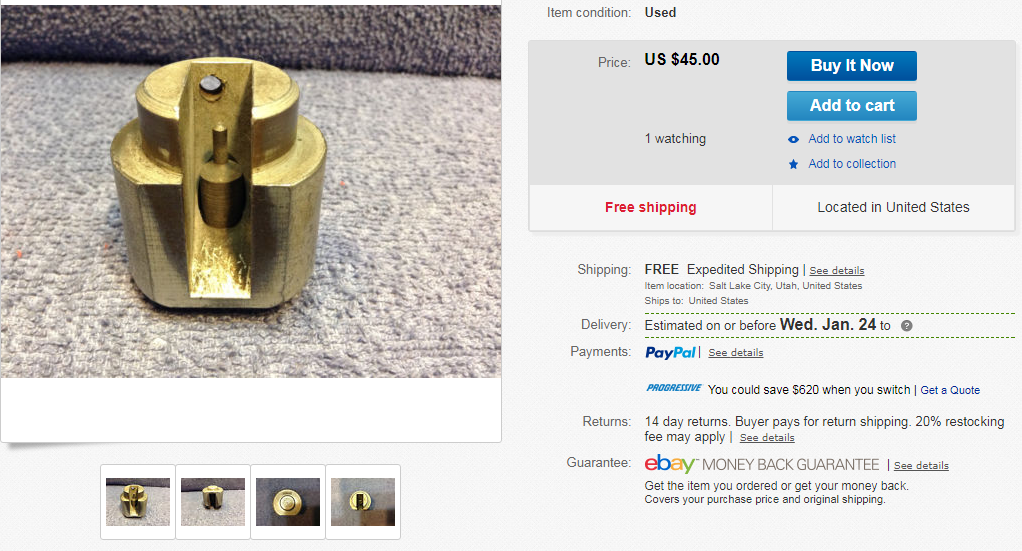Screen dimensions: 1022x551
Task: Click the Buy It Now button
Action: click(x=851, y=66)
